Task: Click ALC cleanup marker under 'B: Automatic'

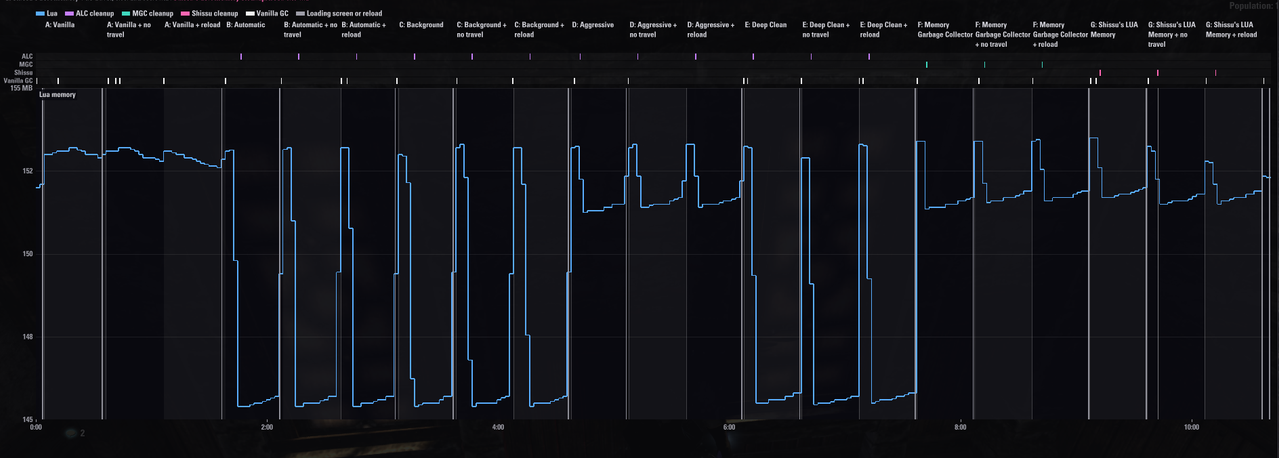Action: click(241, 56)
